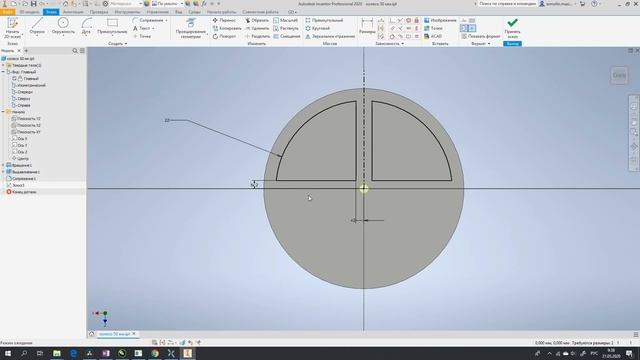Open Windows Start menu
The width and height of the screenshot is (640, 360).
point(8,353)
